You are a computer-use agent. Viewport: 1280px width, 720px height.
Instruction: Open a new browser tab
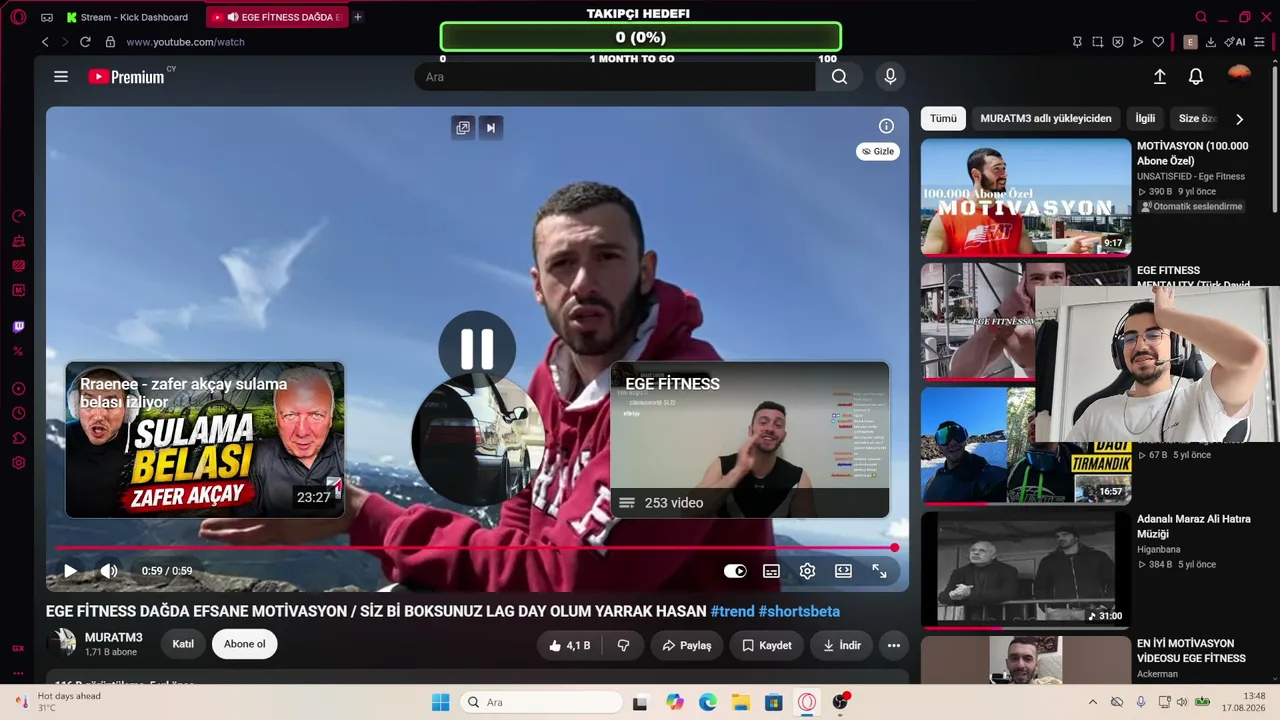(358, 17)
